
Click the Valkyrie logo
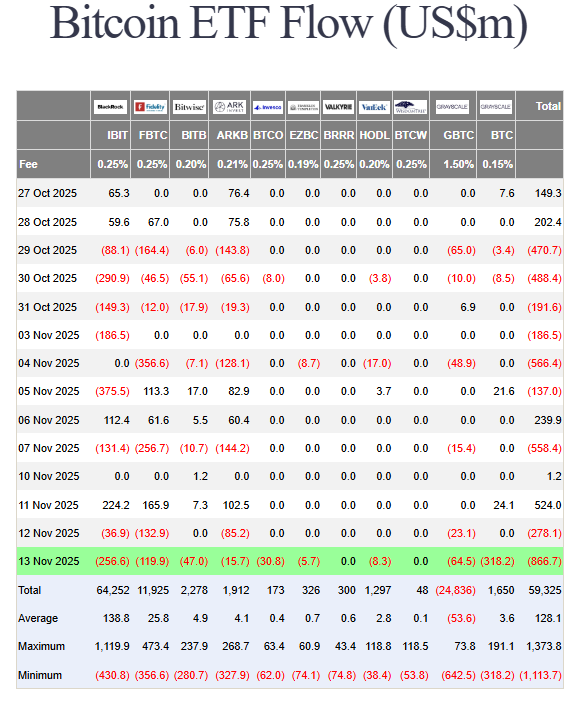[x=339, y=107]
